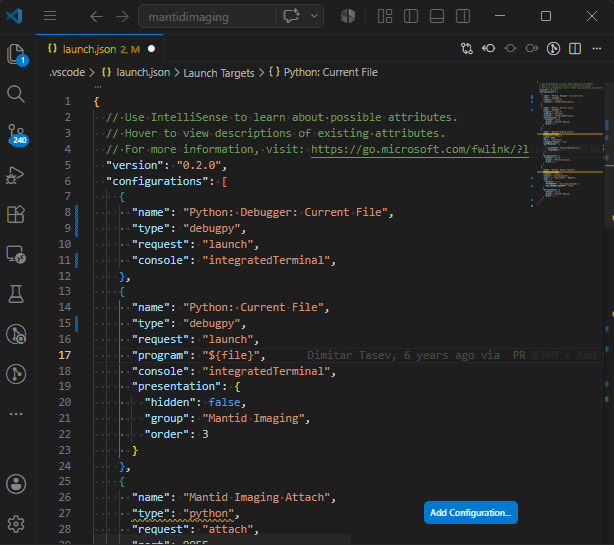Show additional activity bar views ellipsis

click(16, 414)
